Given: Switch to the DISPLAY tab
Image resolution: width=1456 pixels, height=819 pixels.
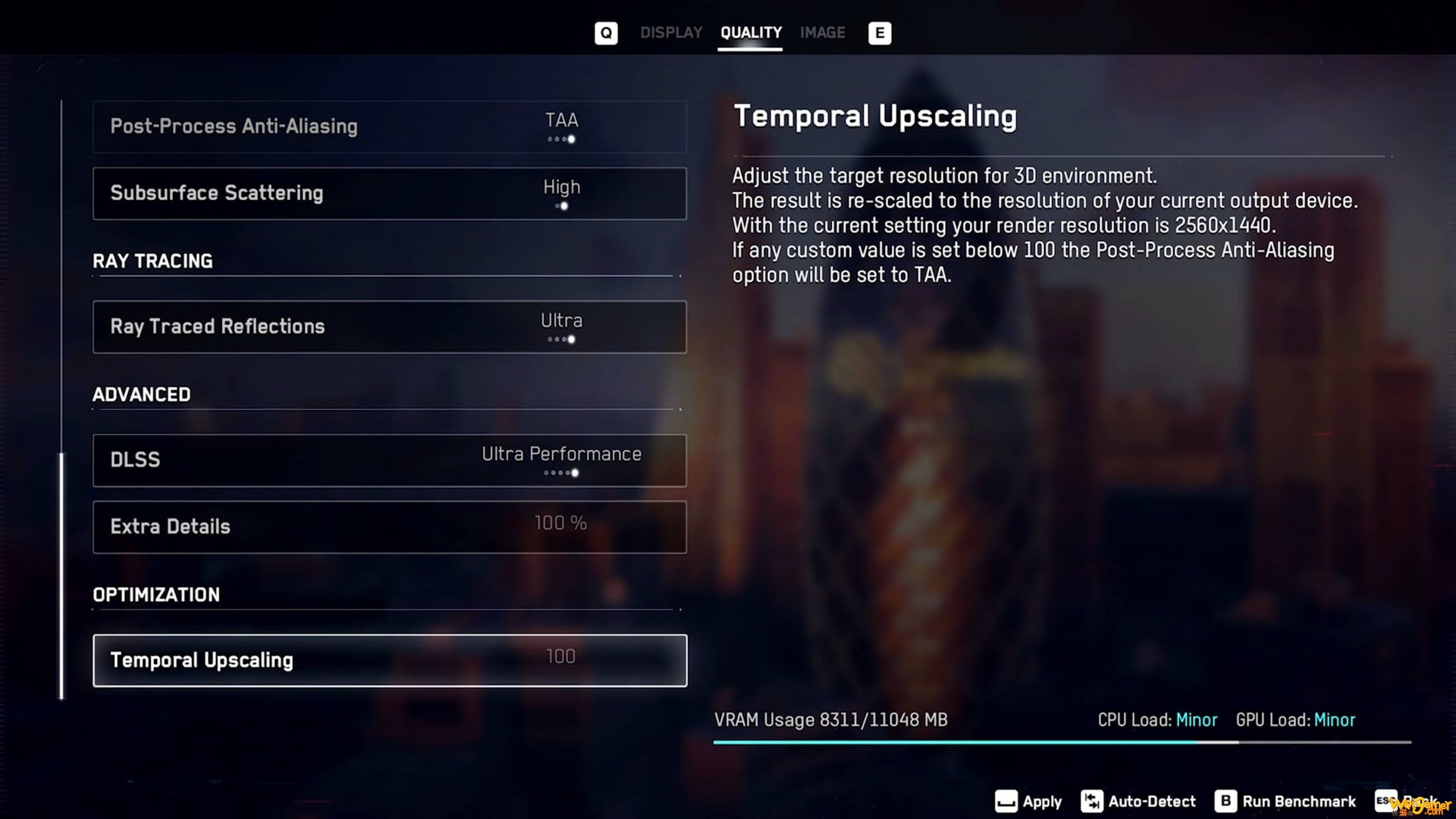Looking at the screenshot, I should coord(671,32).
